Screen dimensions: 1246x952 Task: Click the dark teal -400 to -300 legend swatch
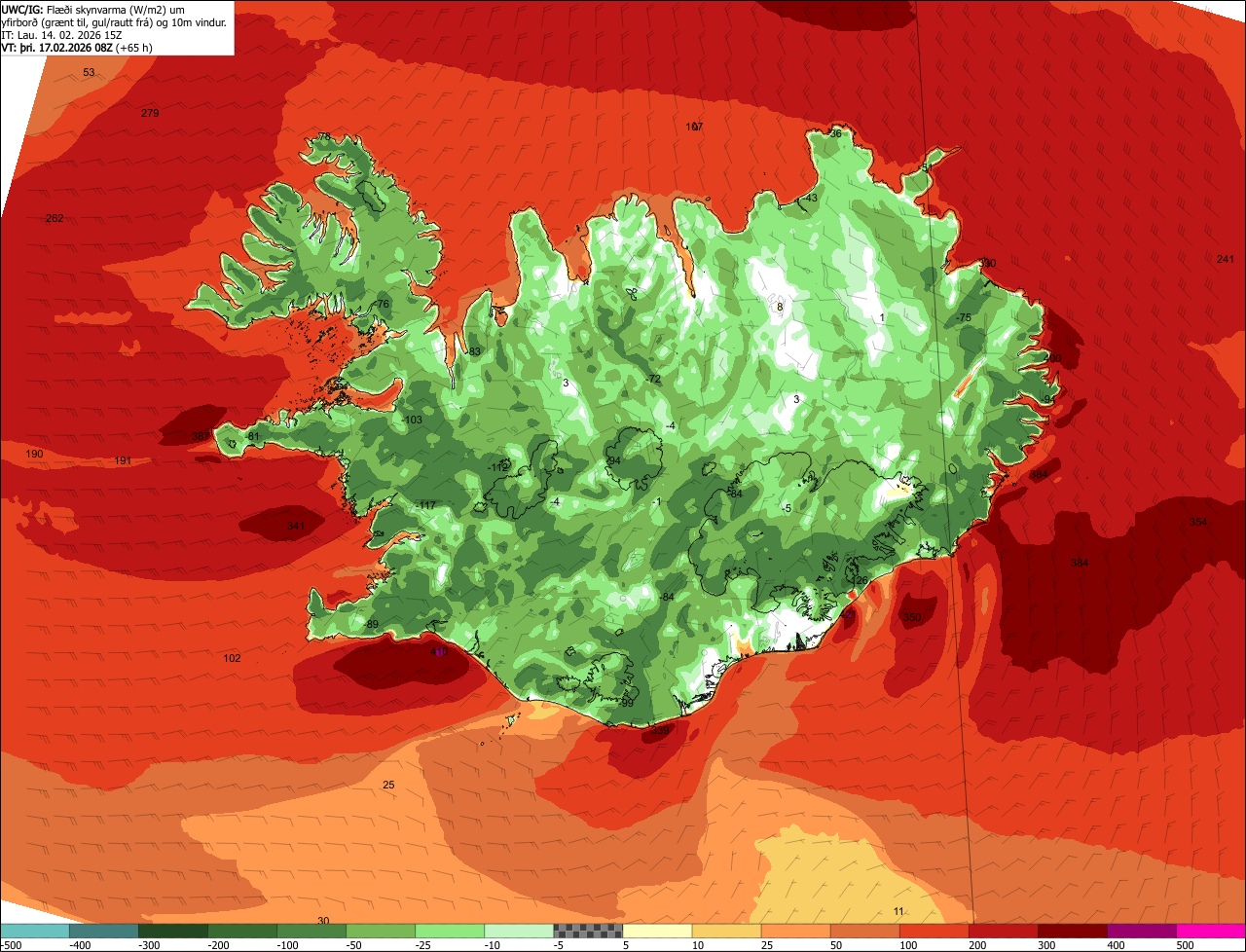pyautogui.click(x=103, y=931)
